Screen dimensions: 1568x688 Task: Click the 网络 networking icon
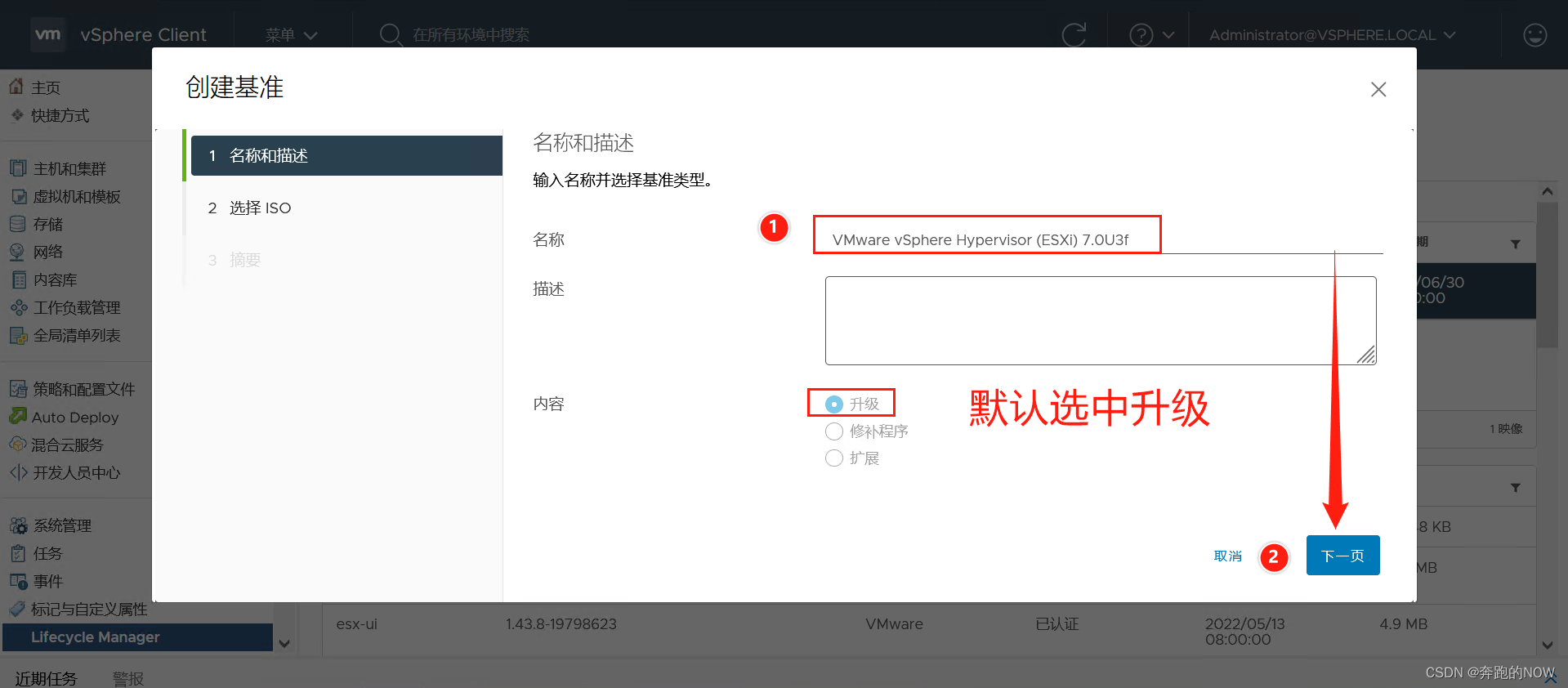[18, 252]
